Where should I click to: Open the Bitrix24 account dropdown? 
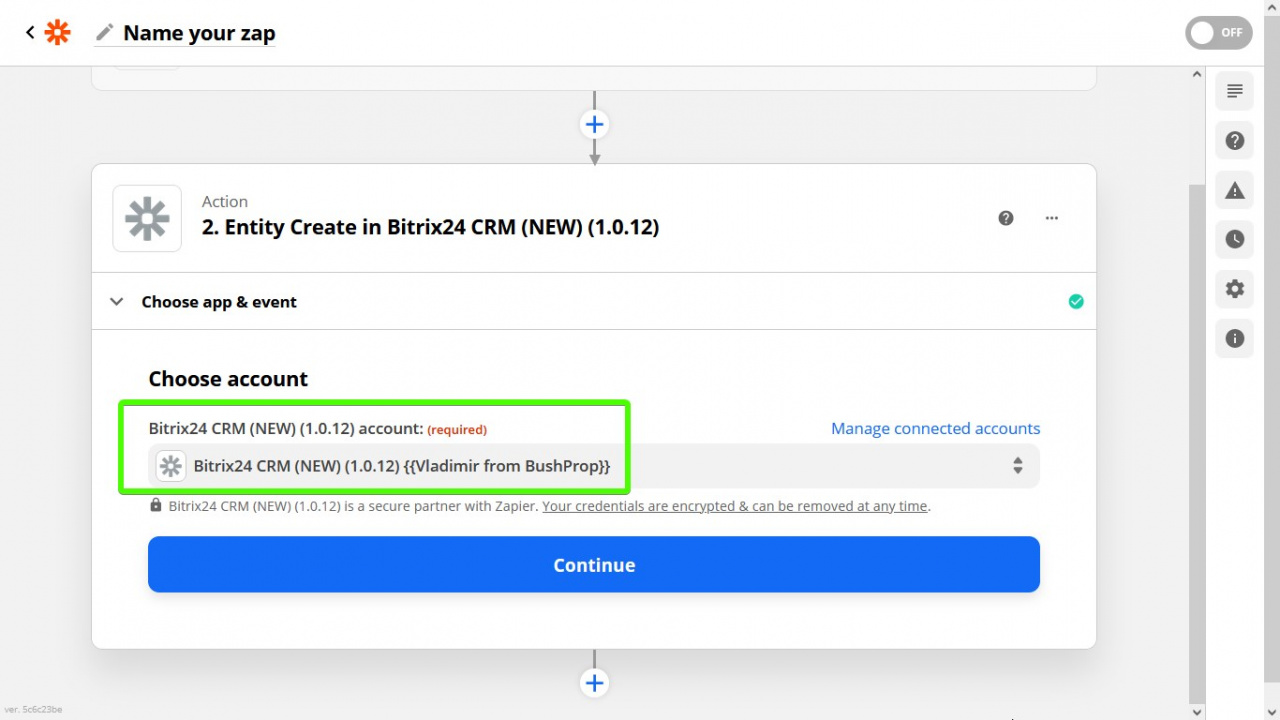click(x=594, y=466)
